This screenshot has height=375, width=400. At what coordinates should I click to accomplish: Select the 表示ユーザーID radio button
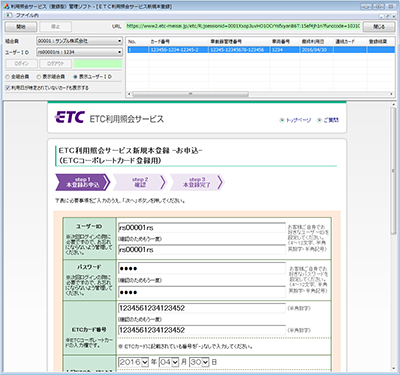point(75,77)
